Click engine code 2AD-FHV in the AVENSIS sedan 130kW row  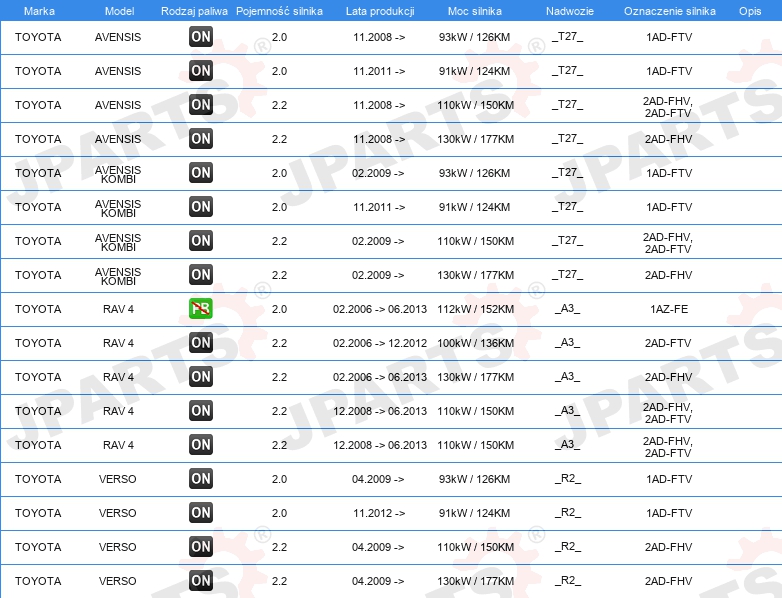(668, 139)
